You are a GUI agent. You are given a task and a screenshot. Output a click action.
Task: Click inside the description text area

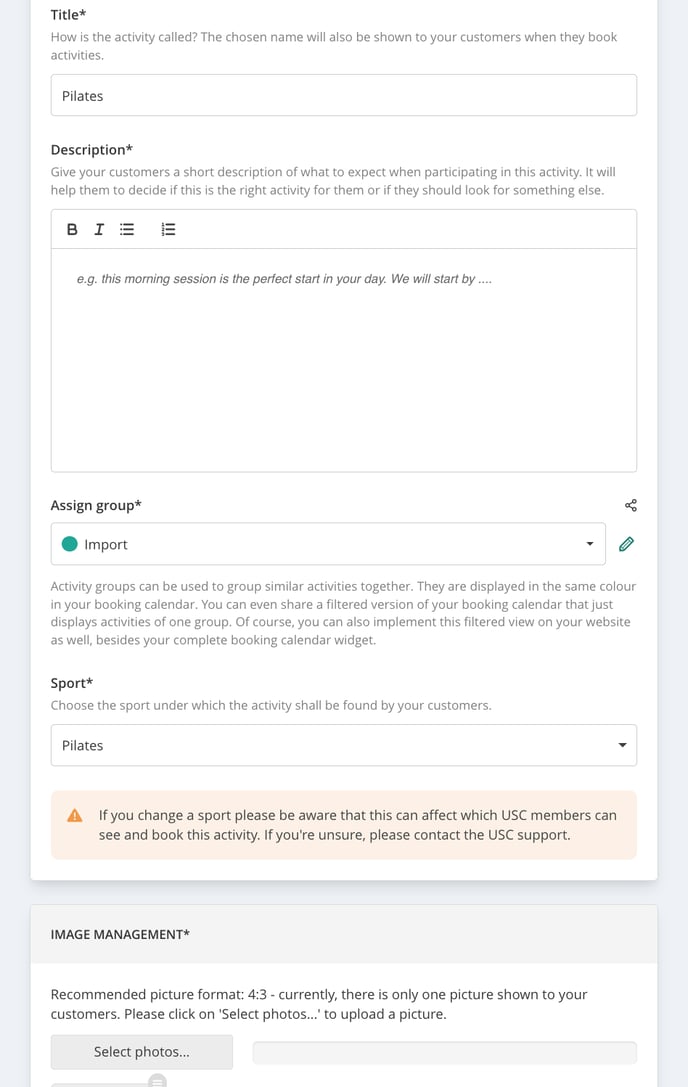click(344, 360)
